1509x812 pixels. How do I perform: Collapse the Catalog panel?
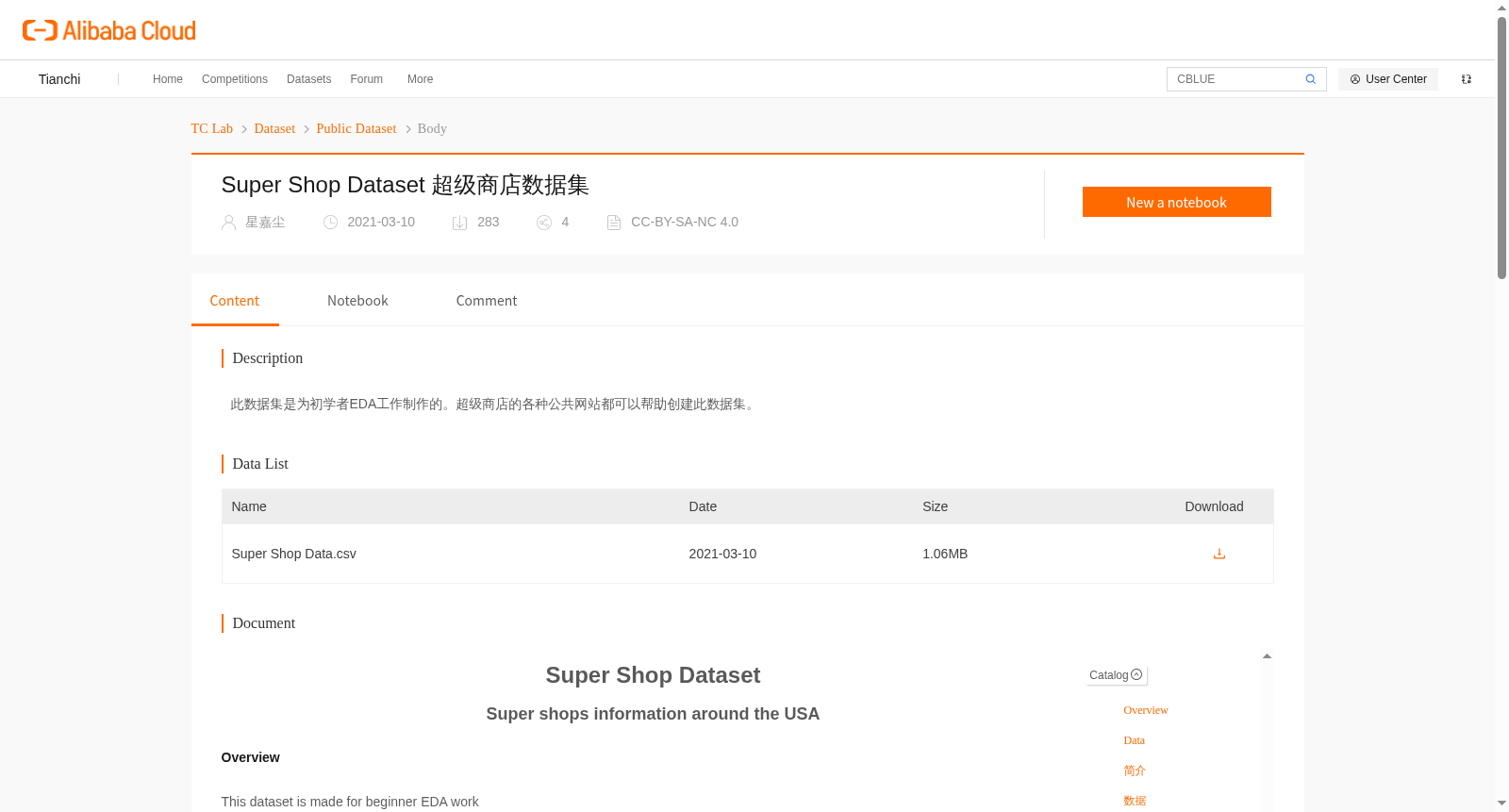[1116, 675]
